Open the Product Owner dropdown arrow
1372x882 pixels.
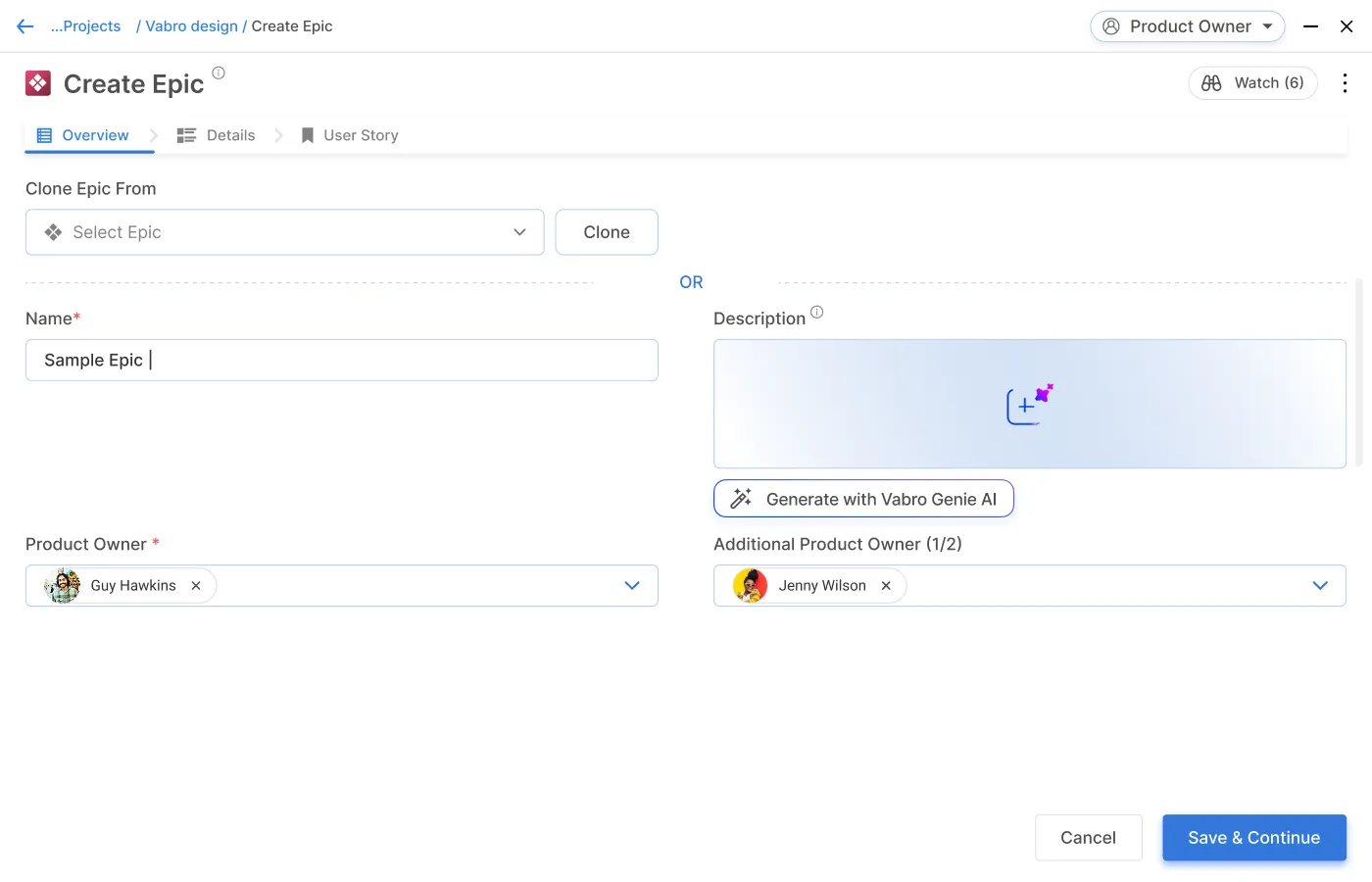tap(632, 586)
